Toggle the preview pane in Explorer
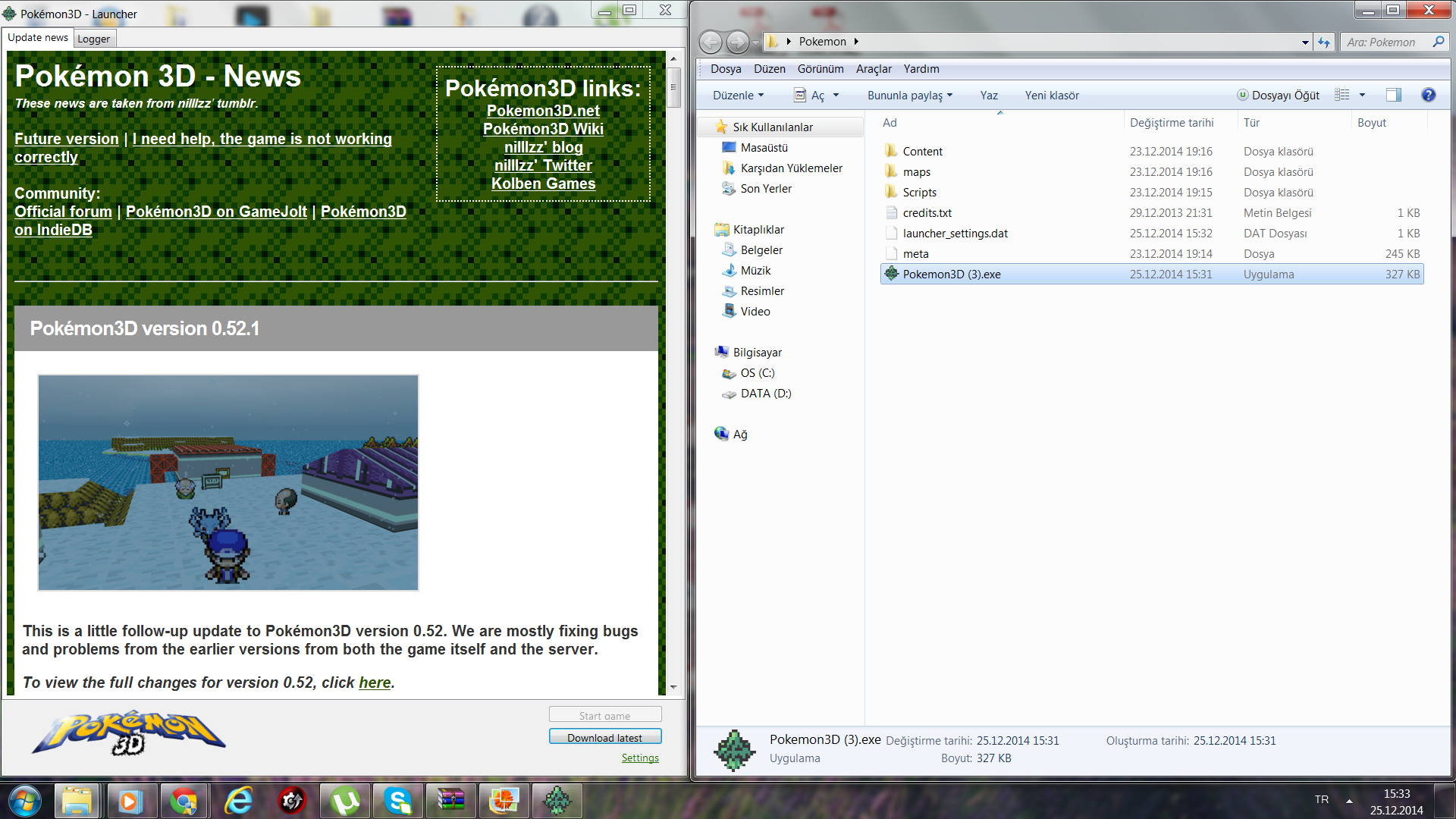This screenshot has width=1456, height=819. (1393, 95)
